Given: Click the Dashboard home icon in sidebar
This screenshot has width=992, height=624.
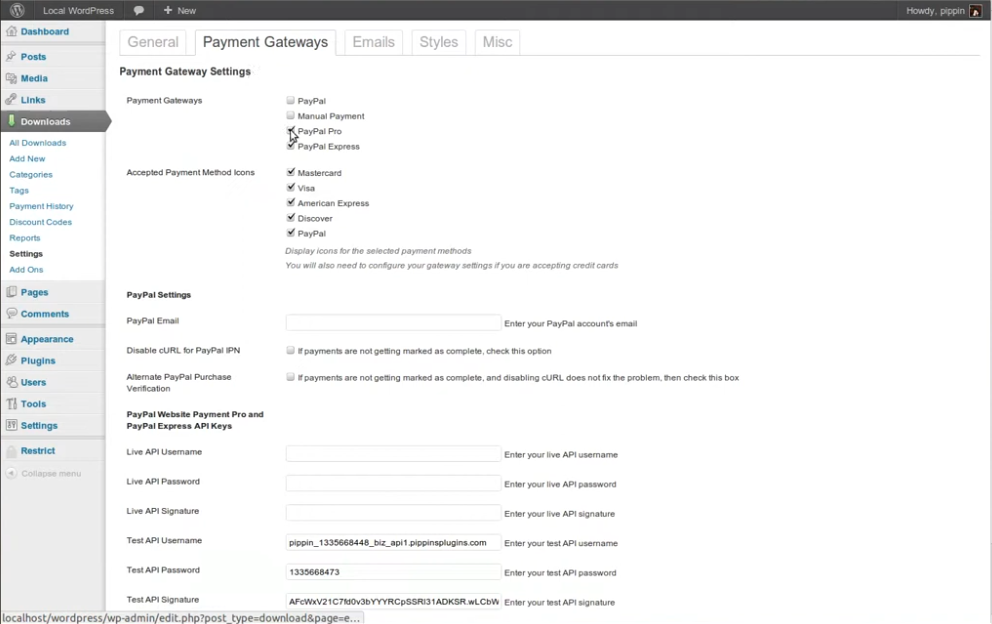Looking at the screenshot, I should tap(12, 32).
